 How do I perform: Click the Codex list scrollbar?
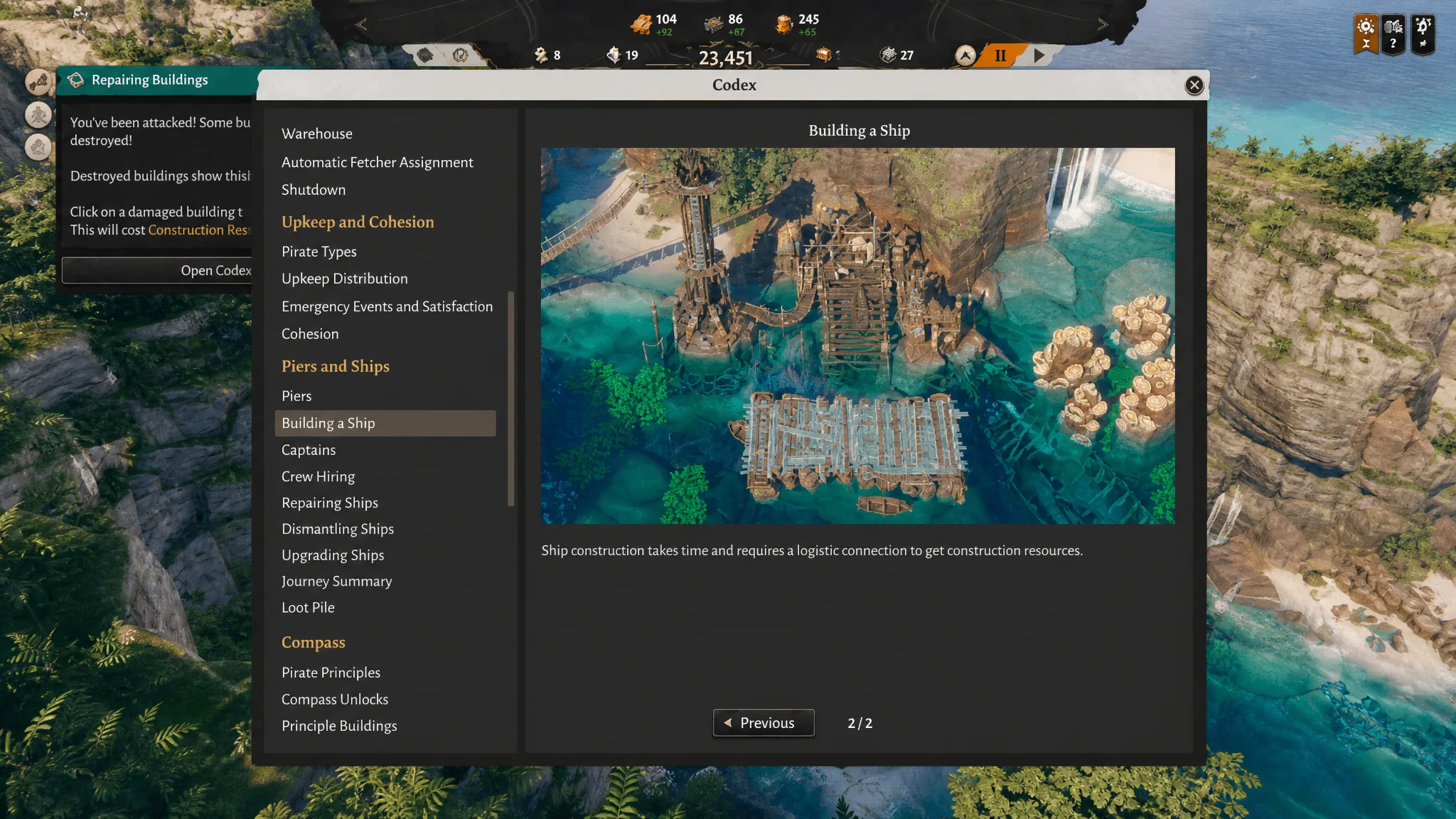pyautogui.click(x=510, y=398)
